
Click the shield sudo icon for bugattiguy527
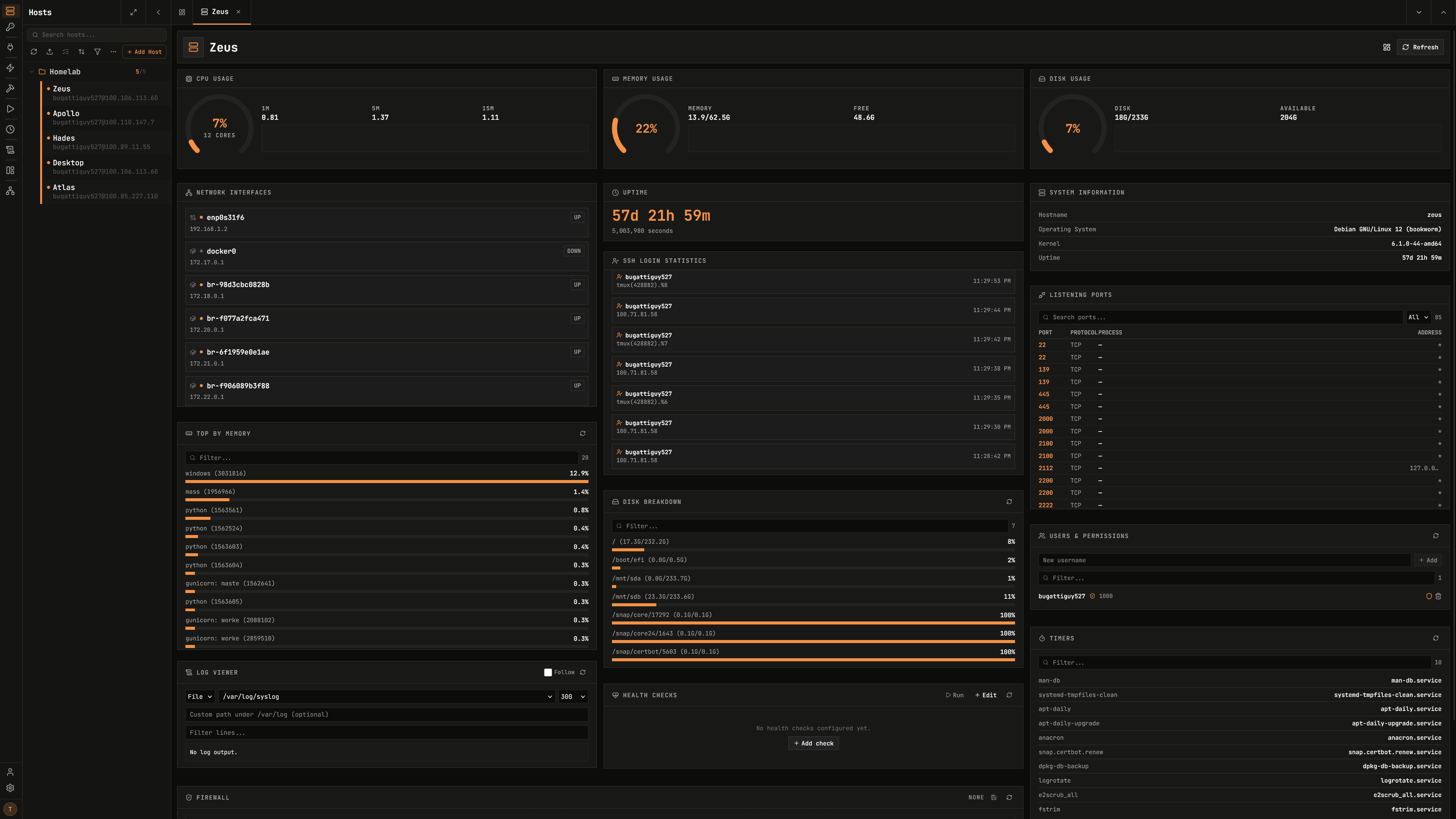tap(1429, 596)
